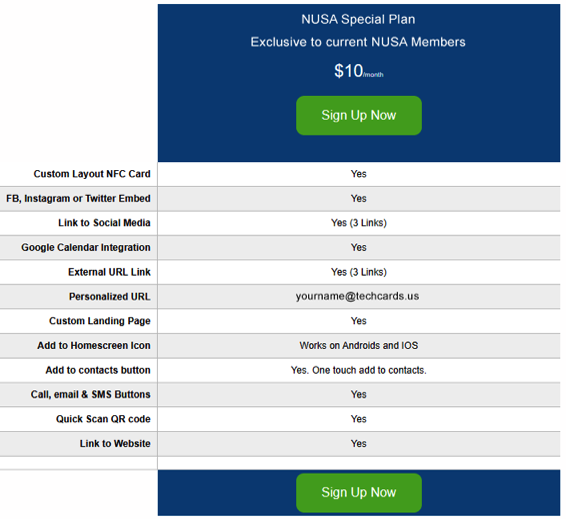Screen dimensions: 566x519
Task: Click the $10/month price text
Action: [358, 71]
